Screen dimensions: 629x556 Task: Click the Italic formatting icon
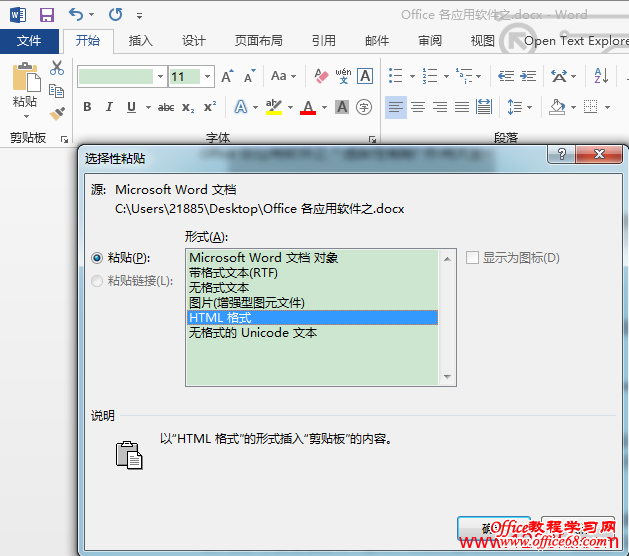[109, 108]
